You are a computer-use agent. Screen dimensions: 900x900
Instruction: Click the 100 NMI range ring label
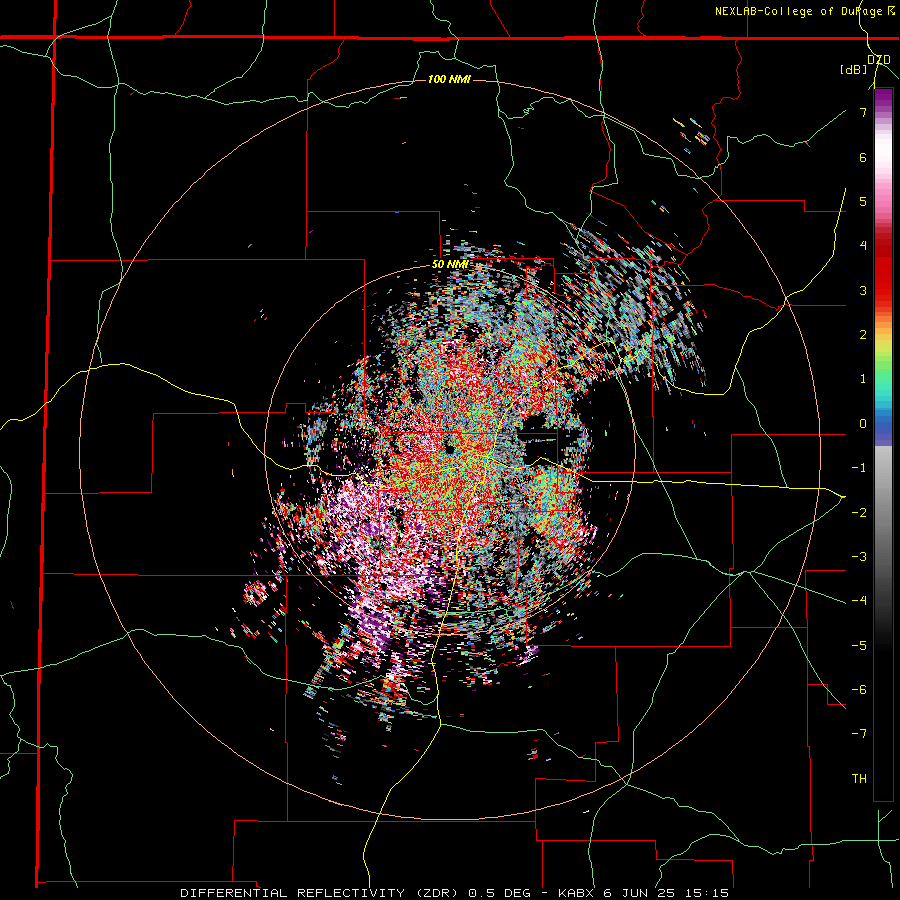pyautogui.click(x=449, y=79)
